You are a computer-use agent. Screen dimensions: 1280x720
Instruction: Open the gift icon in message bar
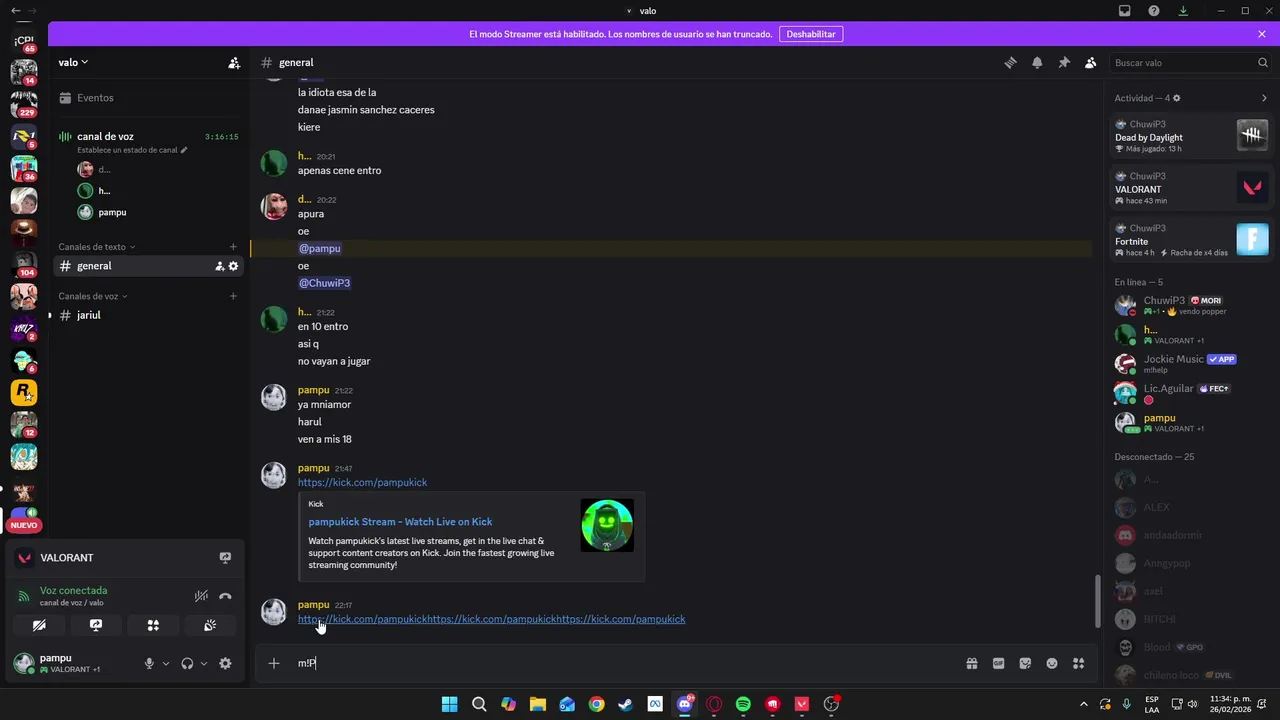pos(971,663)
